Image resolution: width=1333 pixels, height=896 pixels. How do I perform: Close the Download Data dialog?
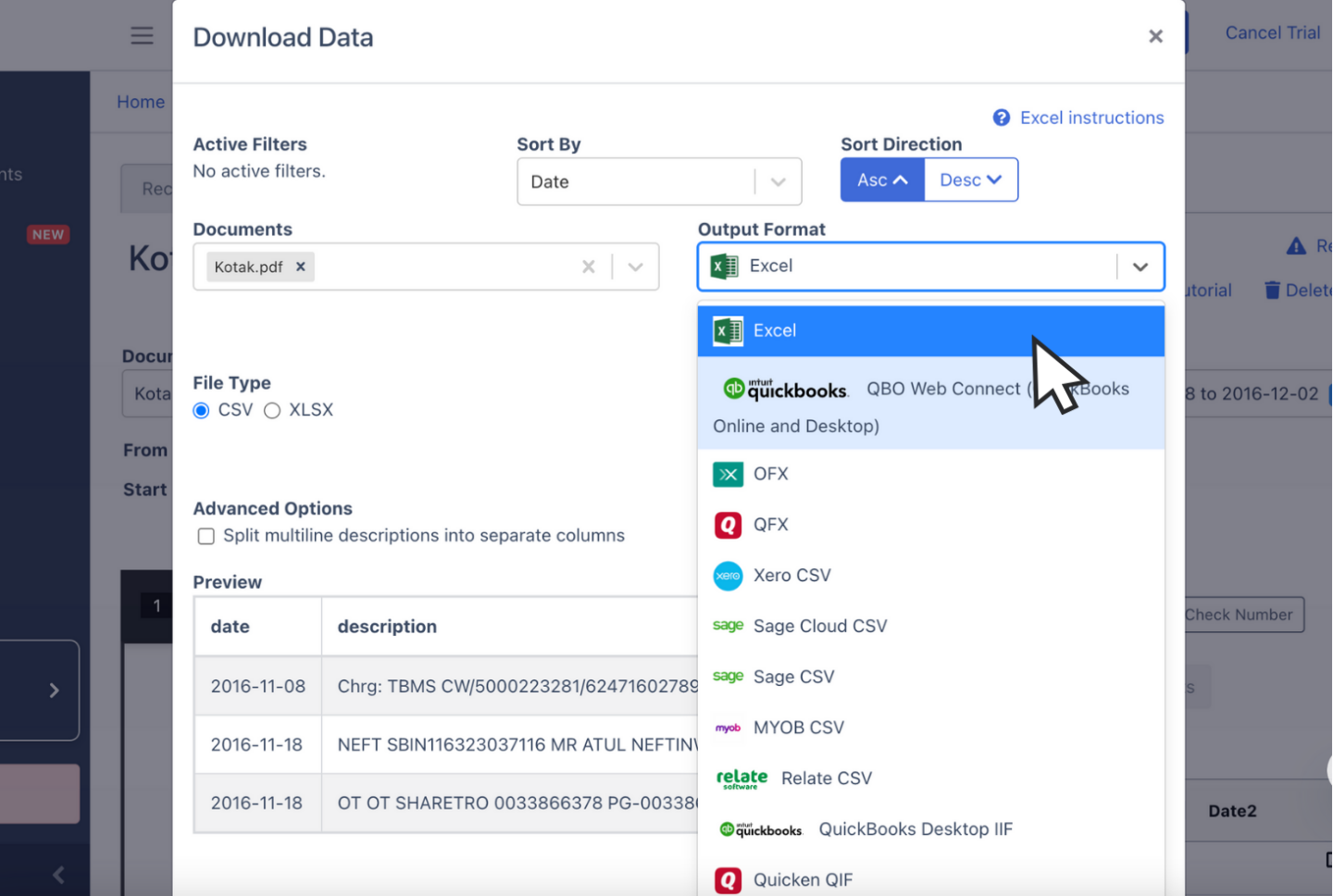(1155, 36)
